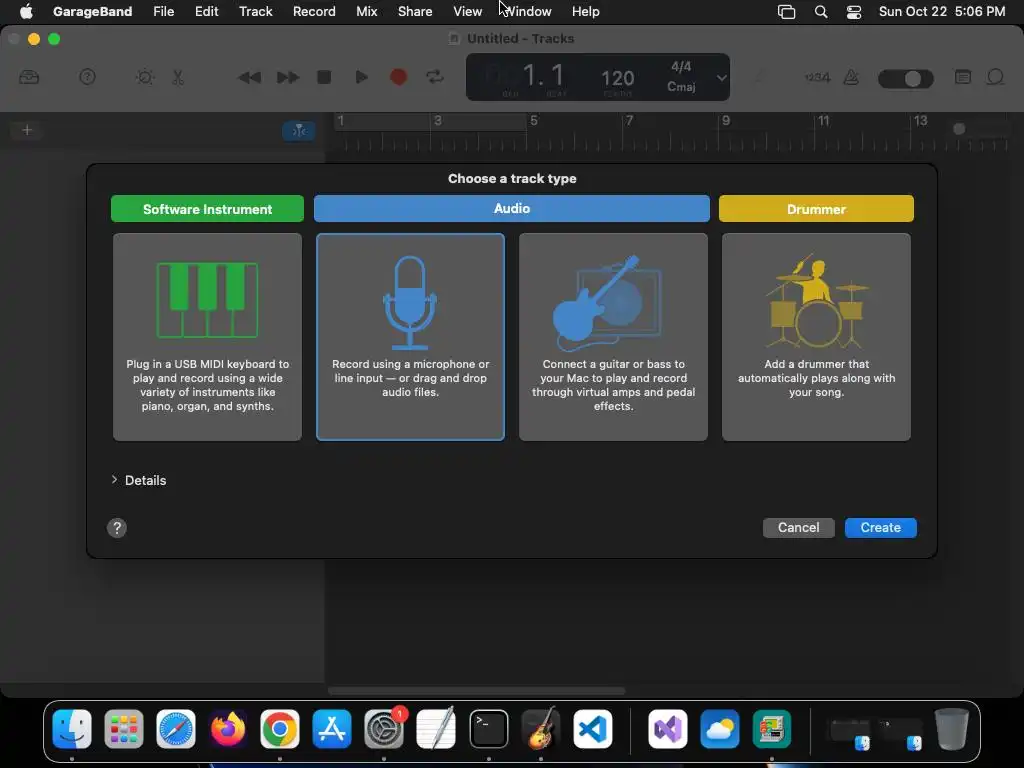
Task: Click the Stage Manager menu bar icon
Action: (786, 12)
